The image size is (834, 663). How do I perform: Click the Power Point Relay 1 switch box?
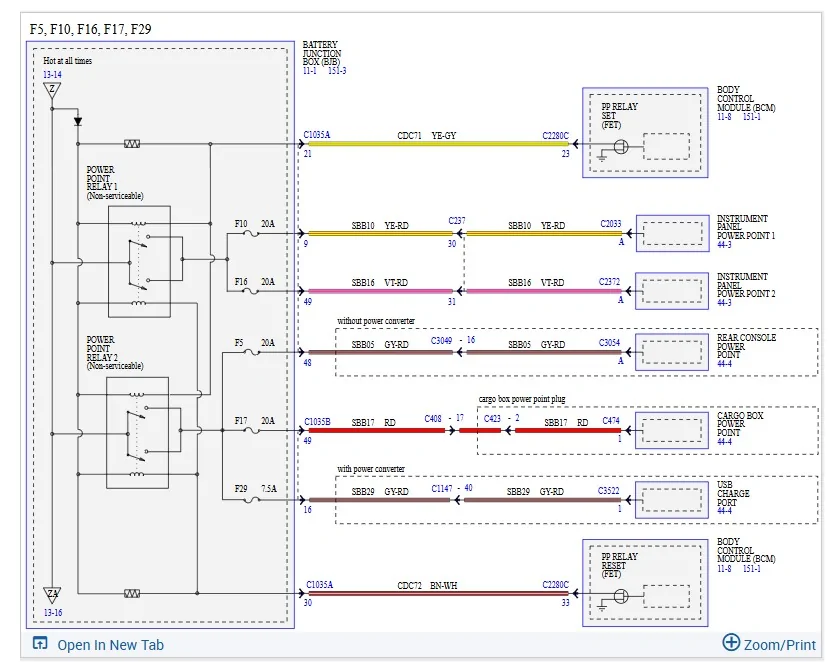tap(139, 262)
